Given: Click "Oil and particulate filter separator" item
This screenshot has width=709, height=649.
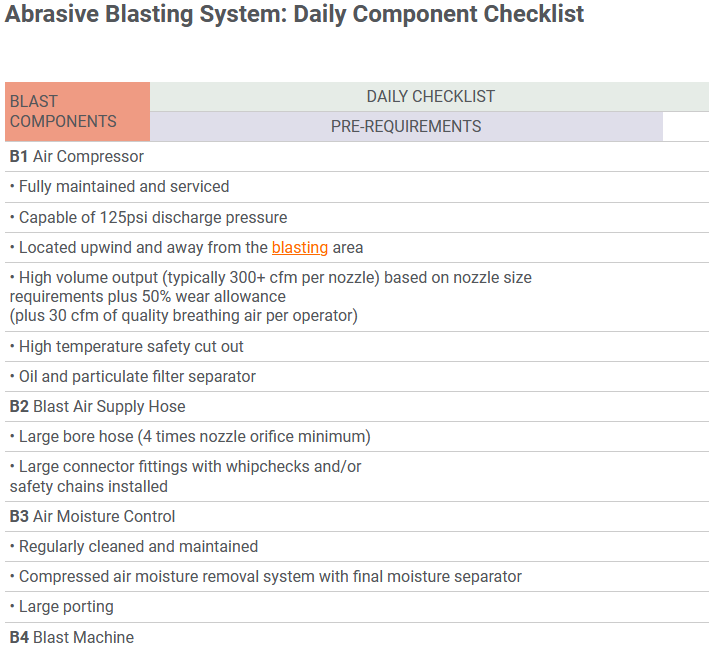Looking at the screenshot, I should click(x=133, y=376).
